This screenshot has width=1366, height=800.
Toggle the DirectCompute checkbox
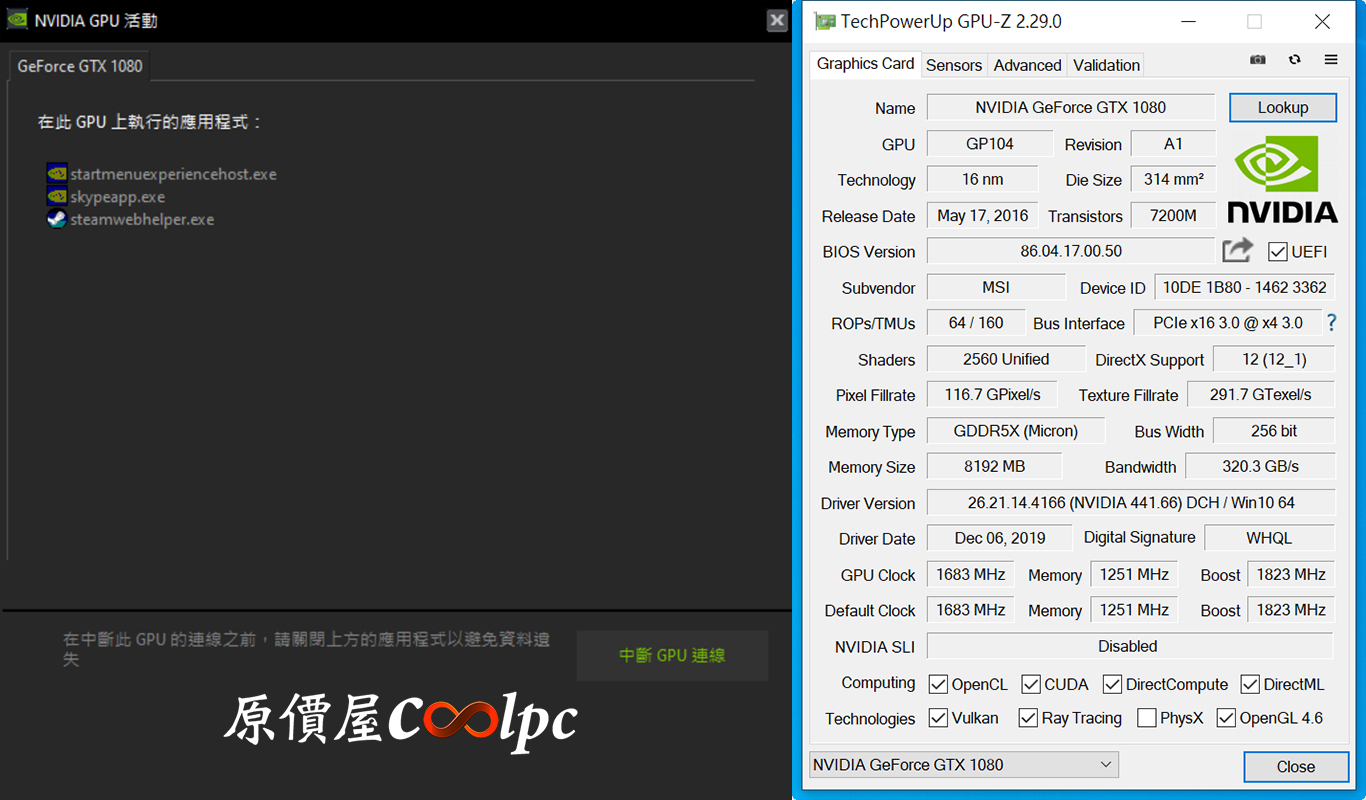coord(1112,684)
